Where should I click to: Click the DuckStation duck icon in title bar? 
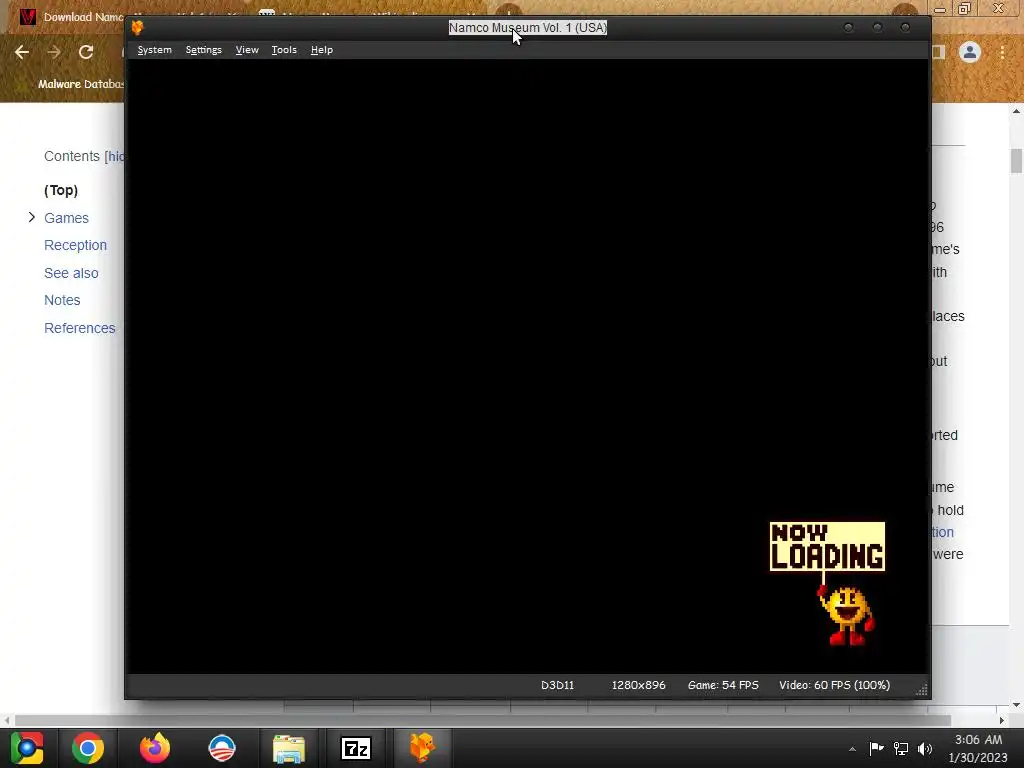pyautogui.click(x=137, y=27)
